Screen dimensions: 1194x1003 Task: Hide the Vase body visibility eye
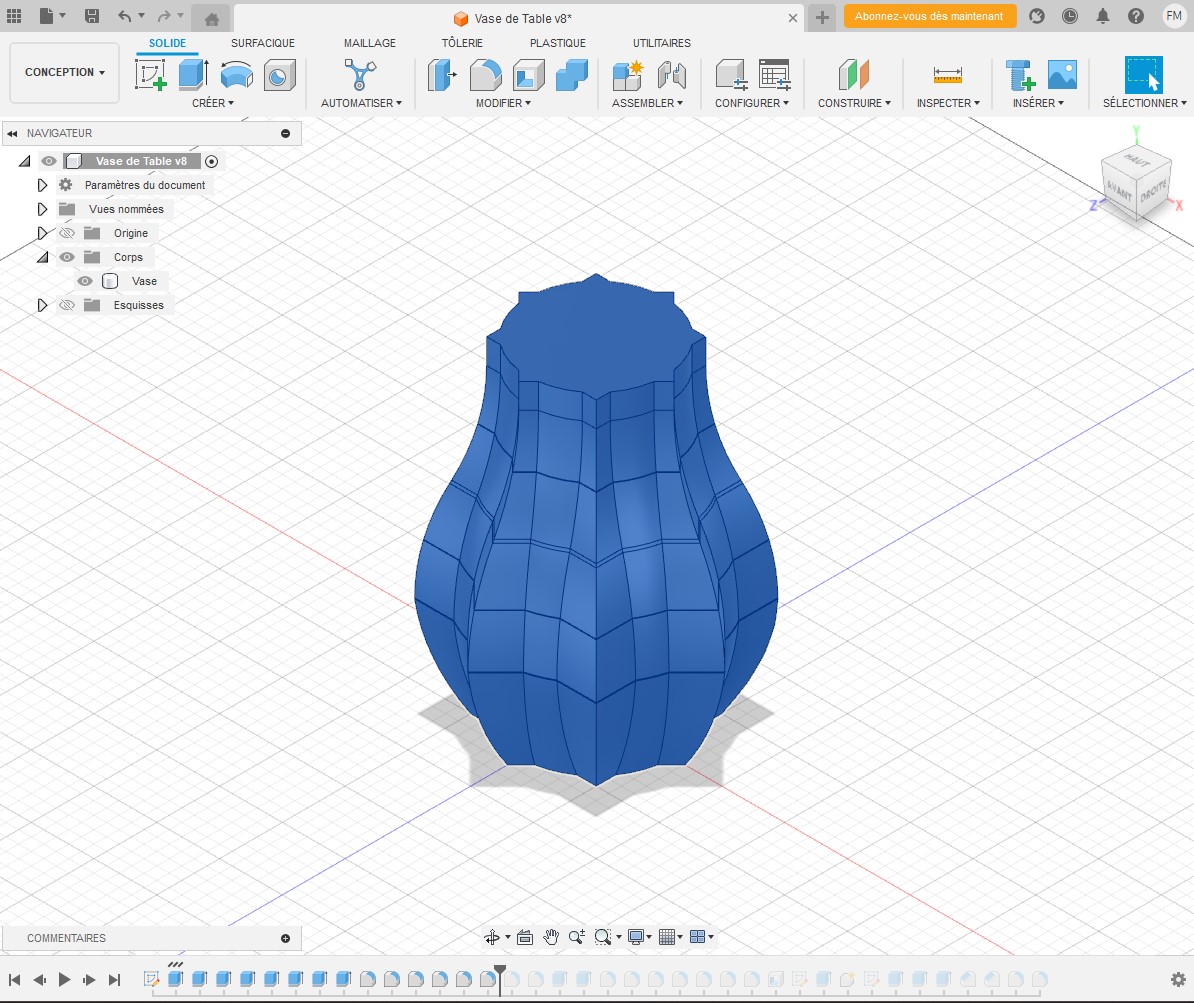click(85, 281)
